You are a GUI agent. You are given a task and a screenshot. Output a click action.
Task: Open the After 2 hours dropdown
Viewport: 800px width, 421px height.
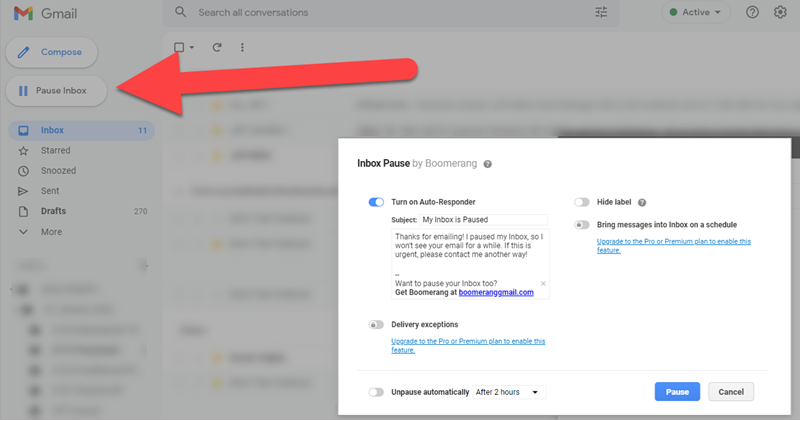[x=509, y=392]
